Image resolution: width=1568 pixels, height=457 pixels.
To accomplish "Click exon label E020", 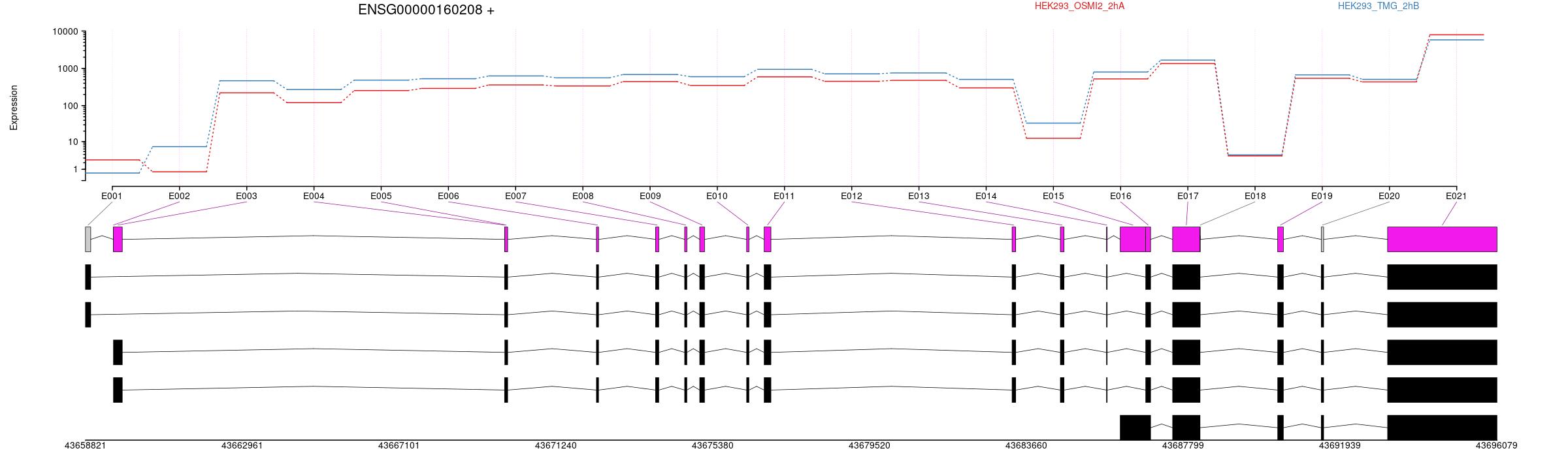I will 1389,196.
